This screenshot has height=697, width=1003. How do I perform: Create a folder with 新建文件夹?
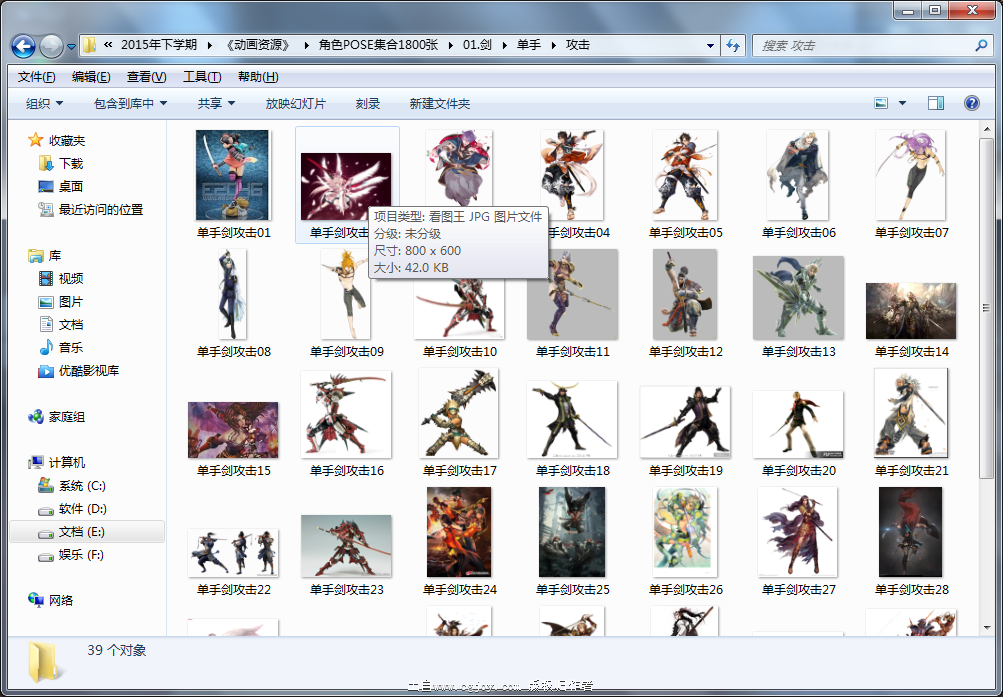pos(439,104)
